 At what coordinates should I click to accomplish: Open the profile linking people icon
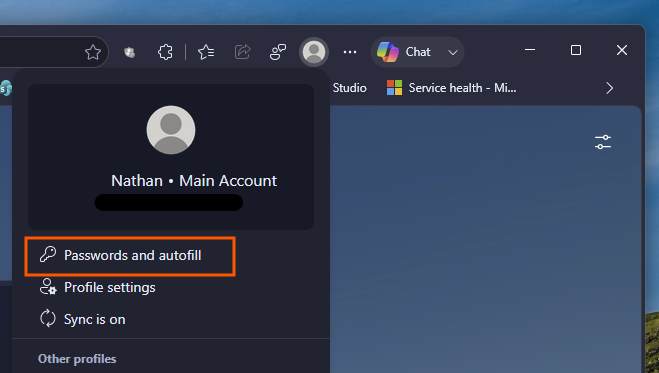pyautogui.click(x=278, y=52)
